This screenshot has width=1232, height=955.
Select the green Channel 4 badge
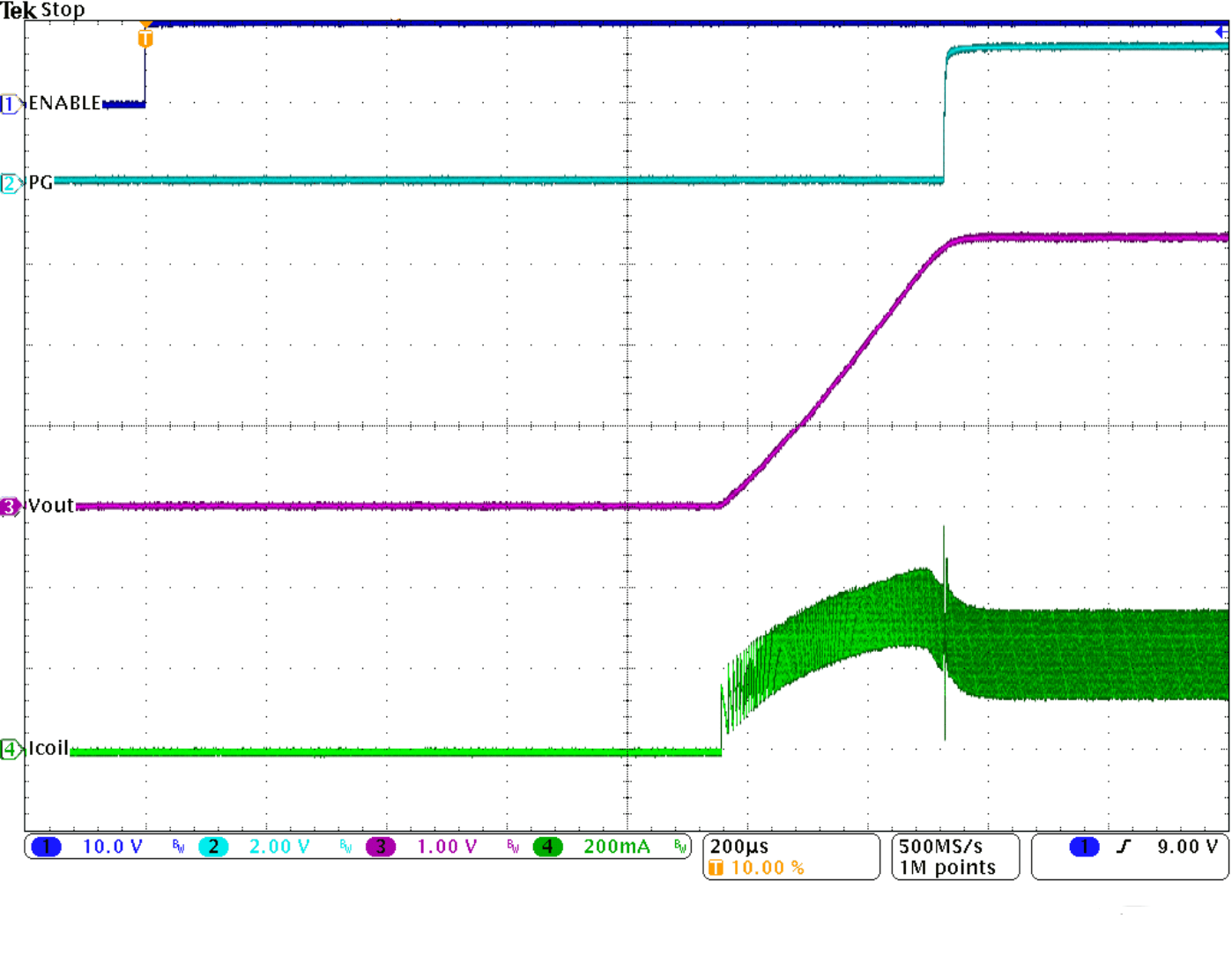point(546,848)
